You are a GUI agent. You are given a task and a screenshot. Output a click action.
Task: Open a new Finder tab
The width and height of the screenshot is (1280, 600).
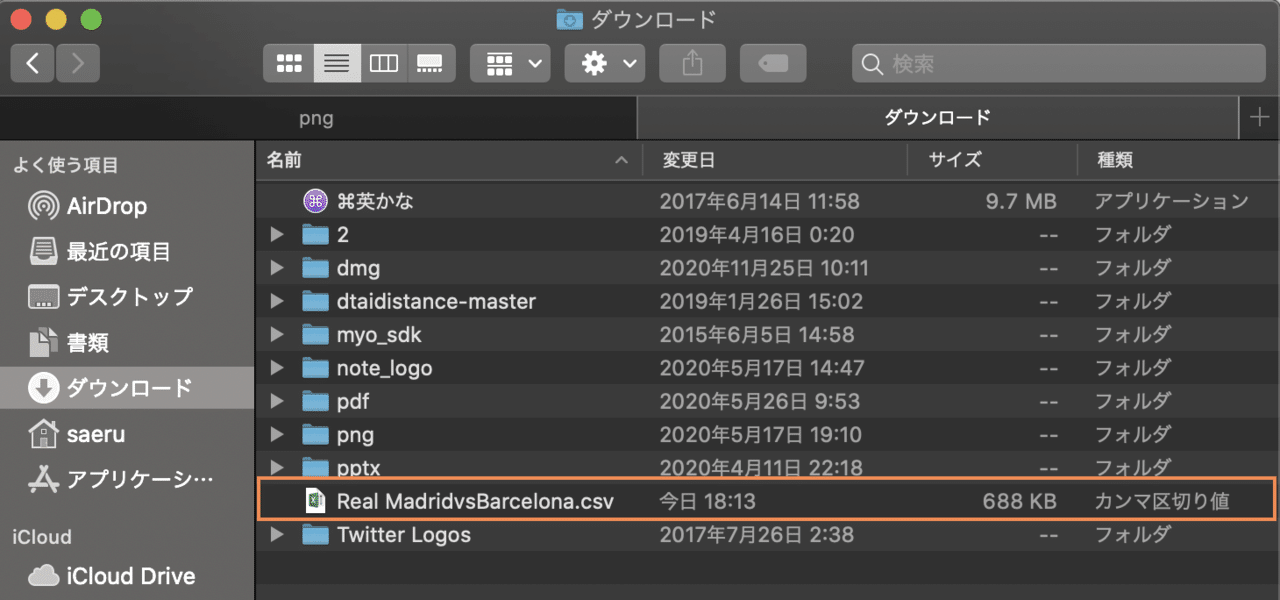[x=1261, y=117]
